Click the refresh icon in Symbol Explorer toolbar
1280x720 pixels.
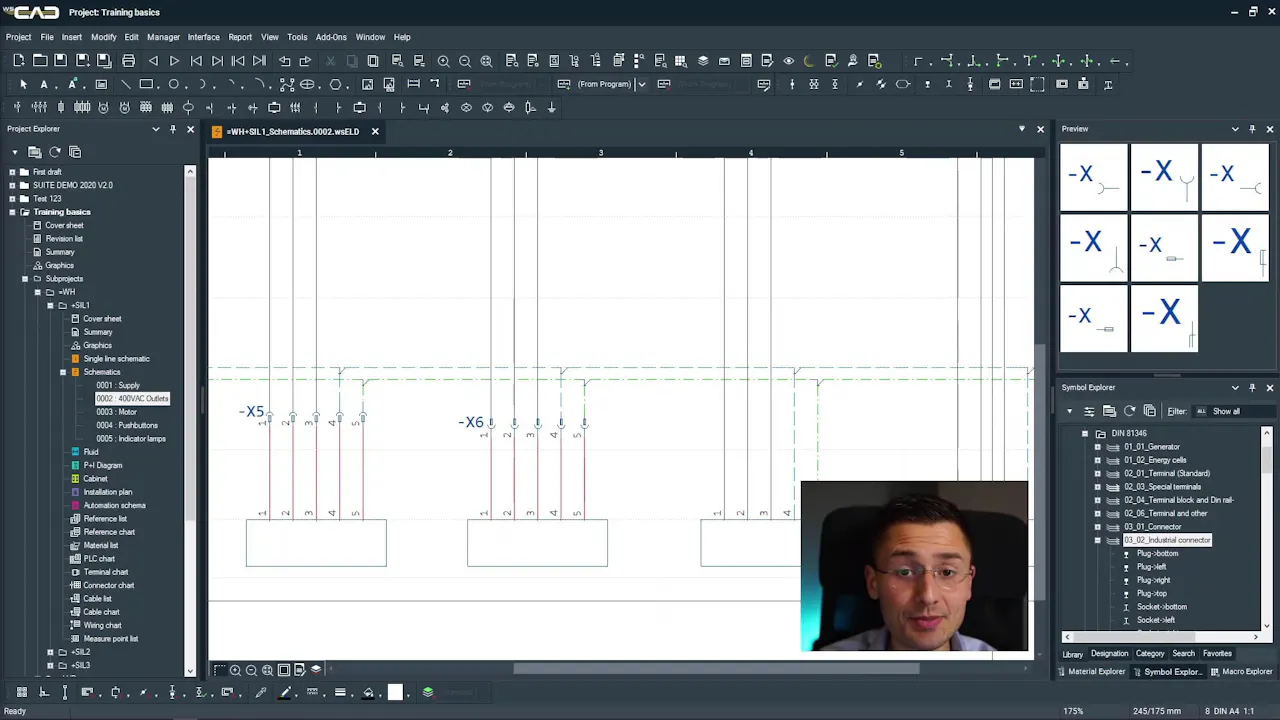pos(1130,411)
